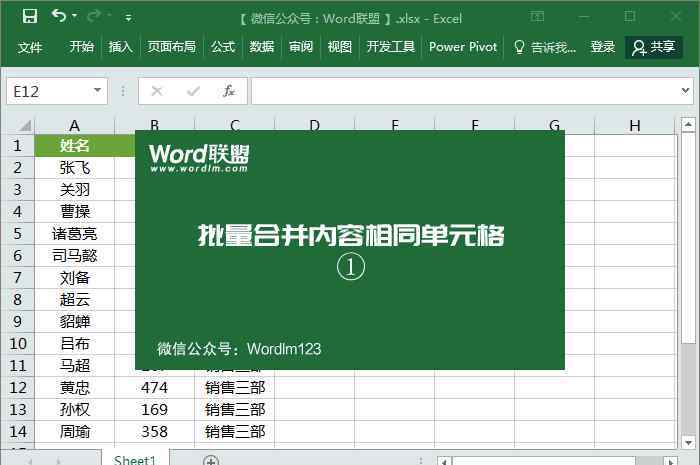The height and width of the screenshot is (465, 700).
Task: Open the 开发工具 ribbon tab
Action: coord(391,46)
